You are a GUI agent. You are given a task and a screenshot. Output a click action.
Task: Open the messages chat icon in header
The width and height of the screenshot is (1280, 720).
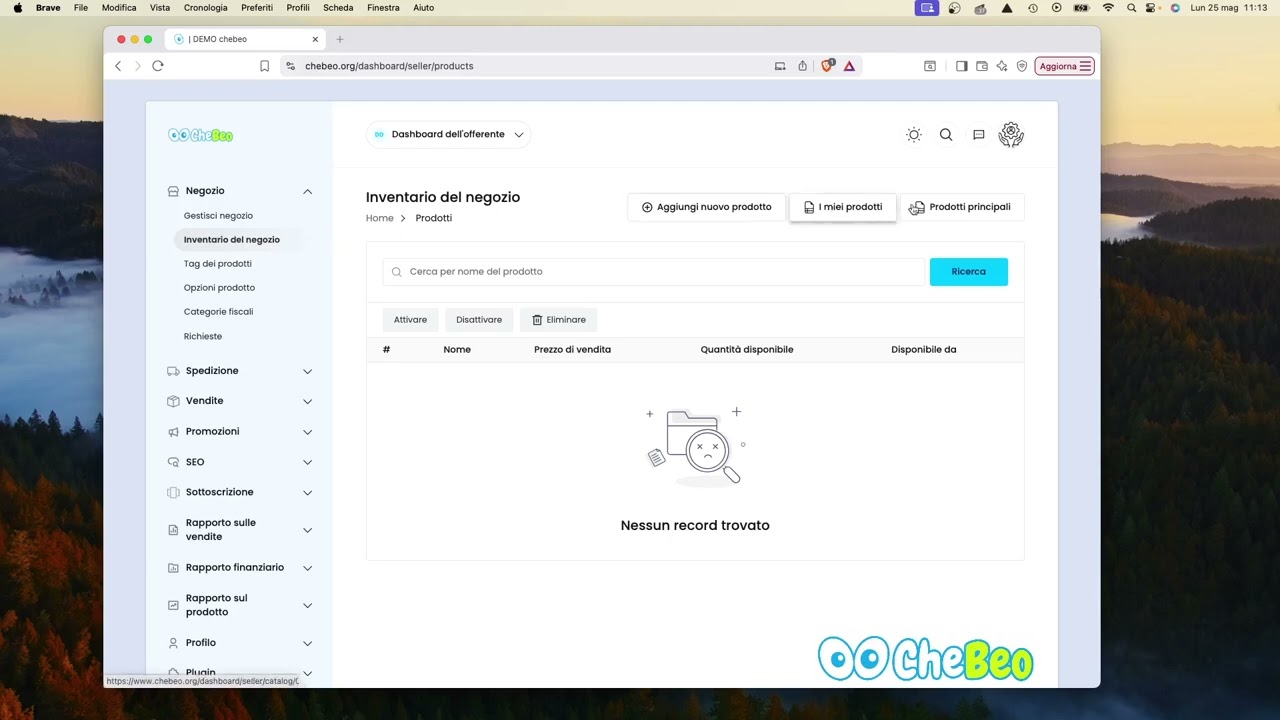979,135
